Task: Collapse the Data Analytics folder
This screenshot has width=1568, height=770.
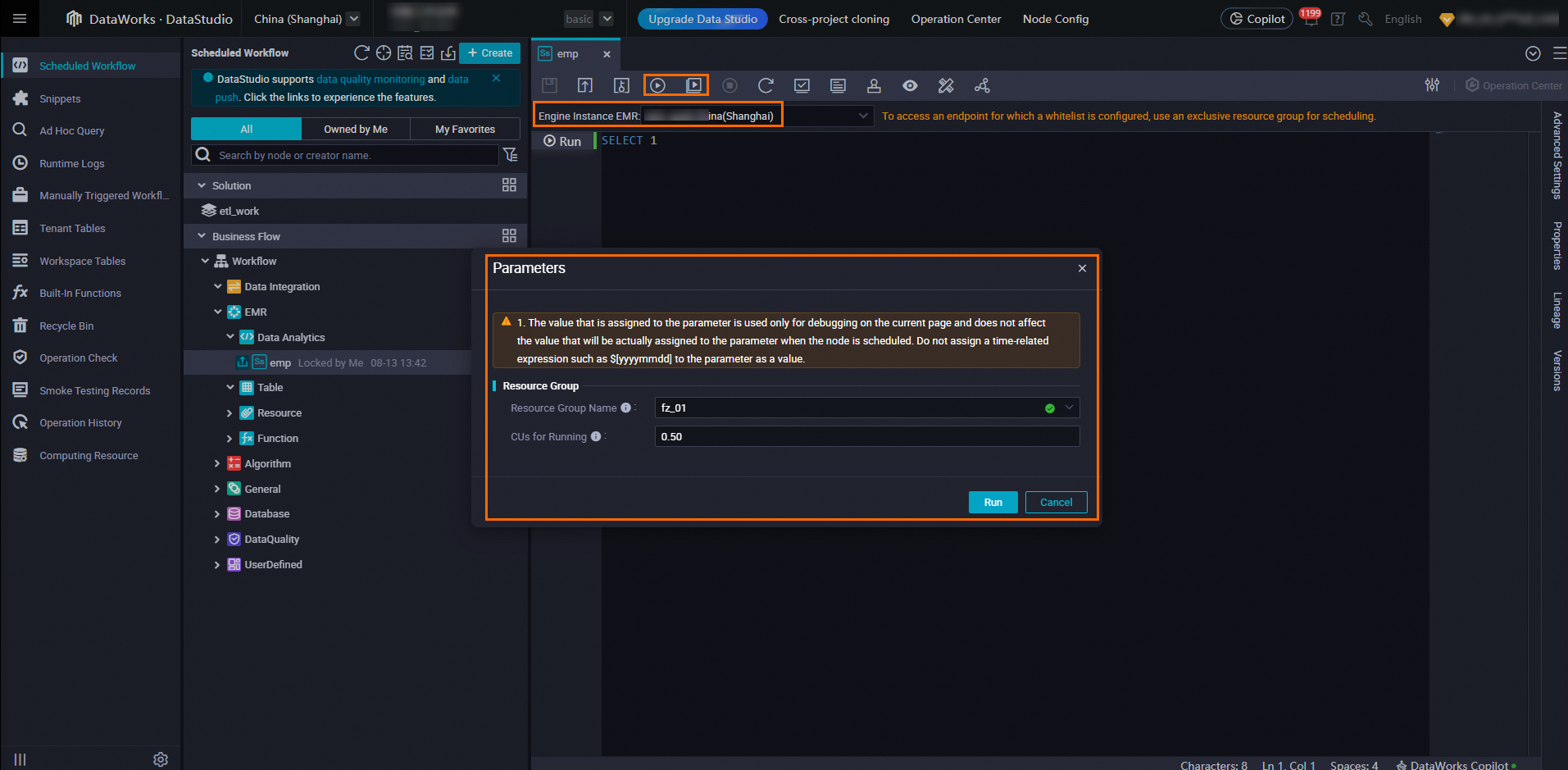Action: [230, 337]
